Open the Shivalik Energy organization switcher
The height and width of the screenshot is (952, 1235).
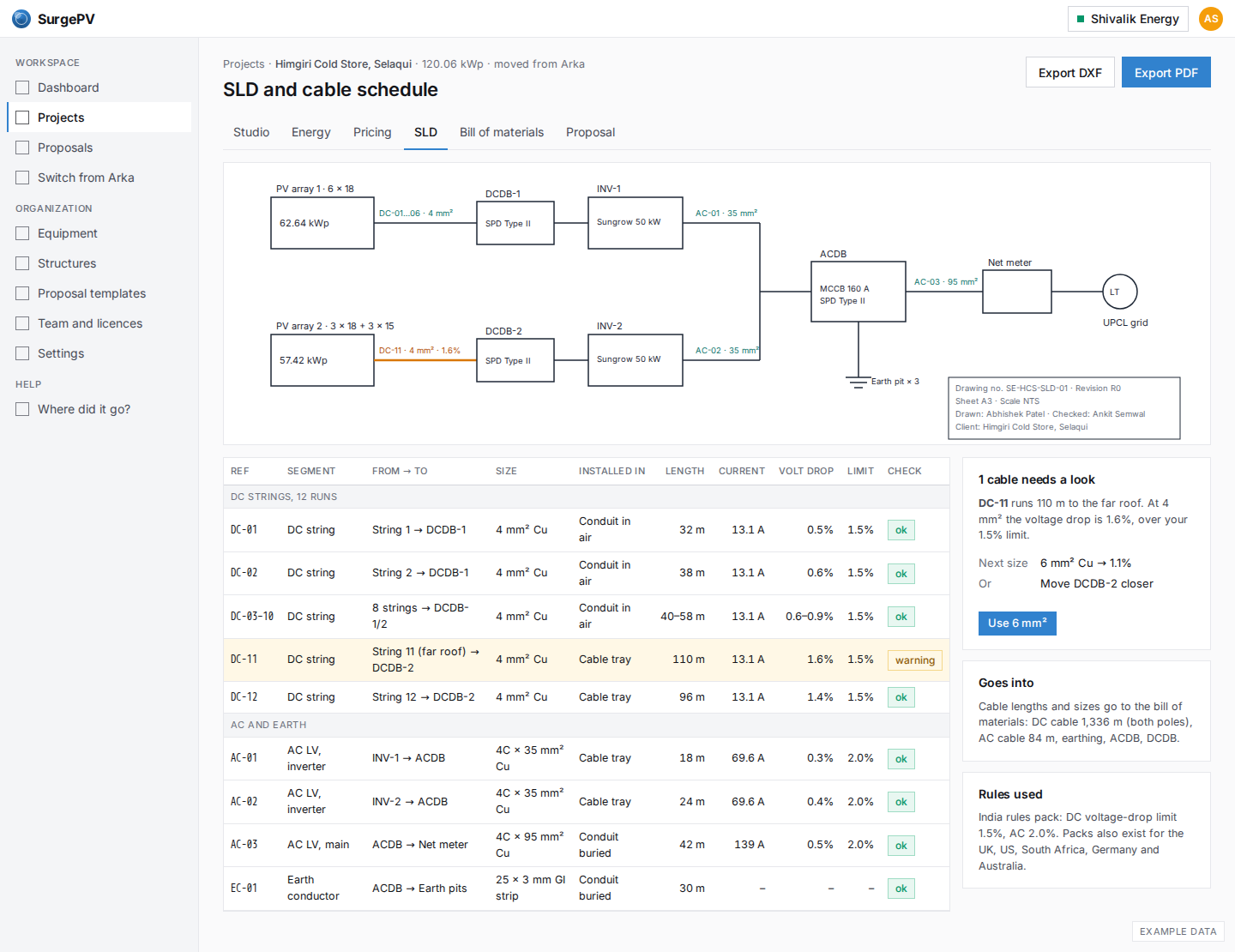[x=1128, y=19]
